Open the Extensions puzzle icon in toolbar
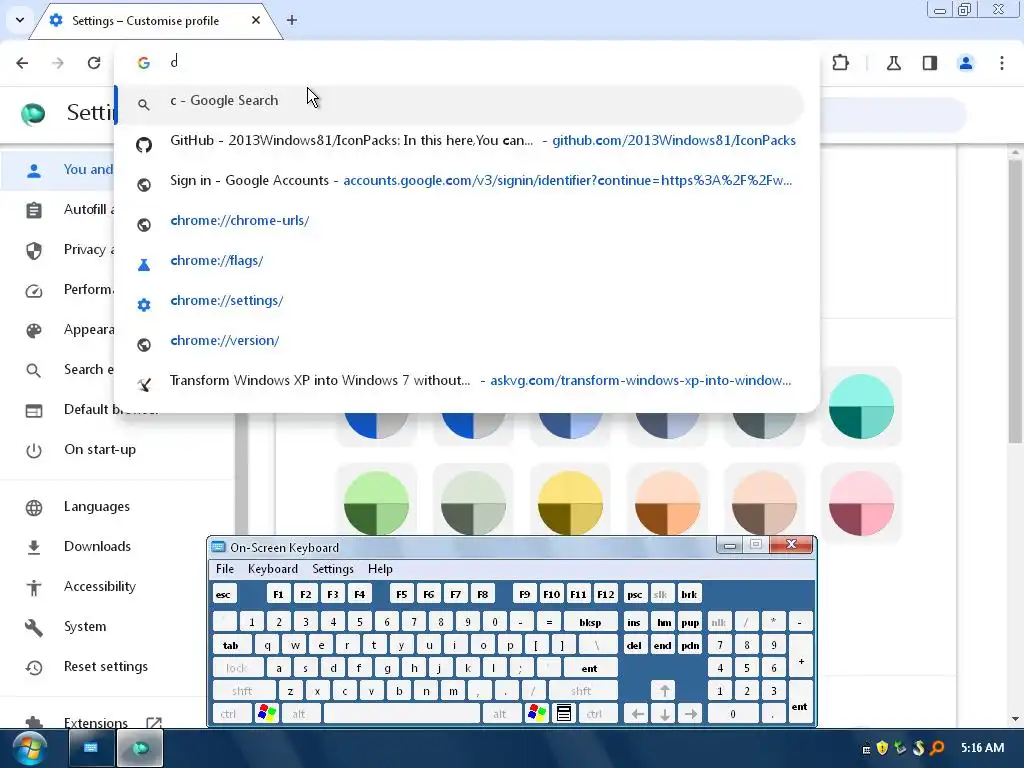The height and width of the screenshot is (768, 1024). click(x=840, y=63)
